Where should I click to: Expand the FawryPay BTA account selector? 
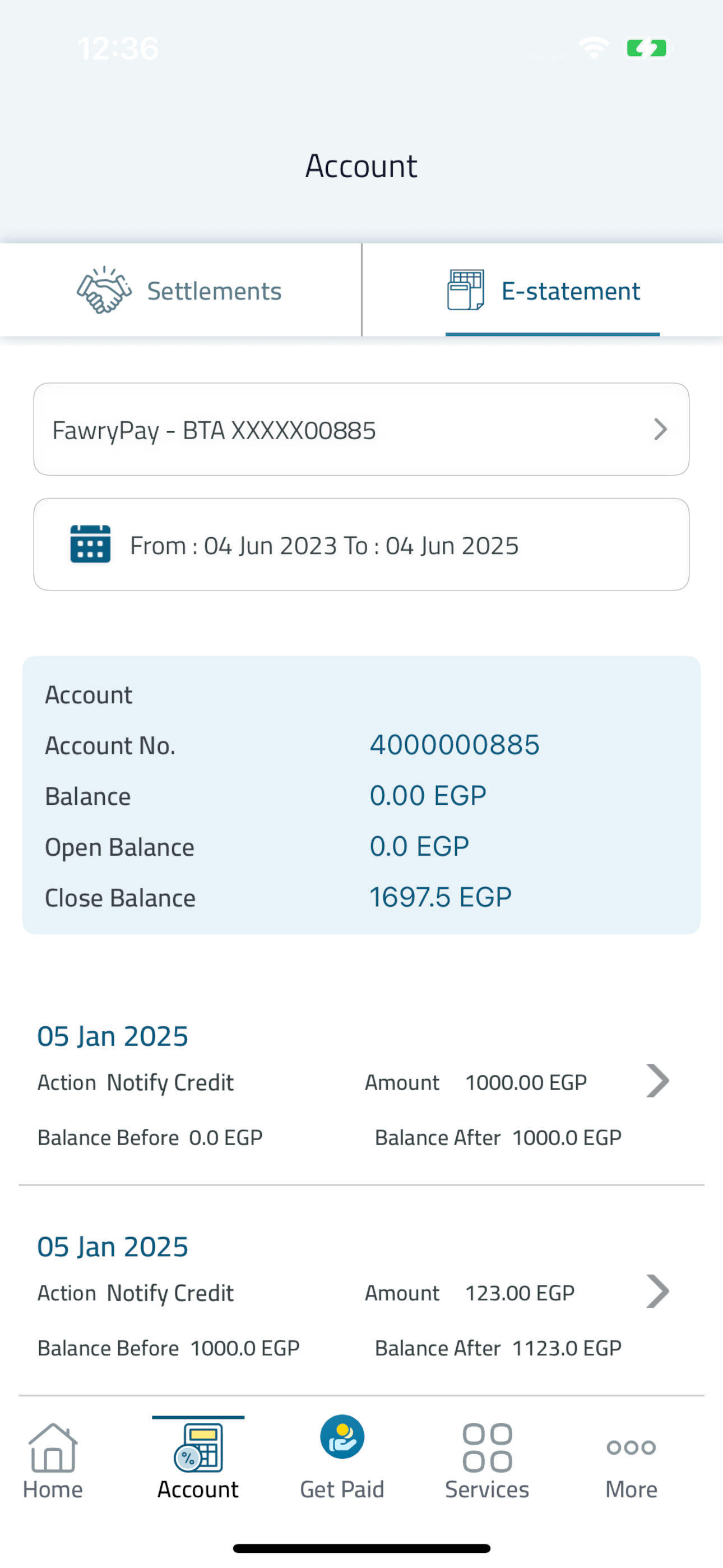tap(361, 429)
